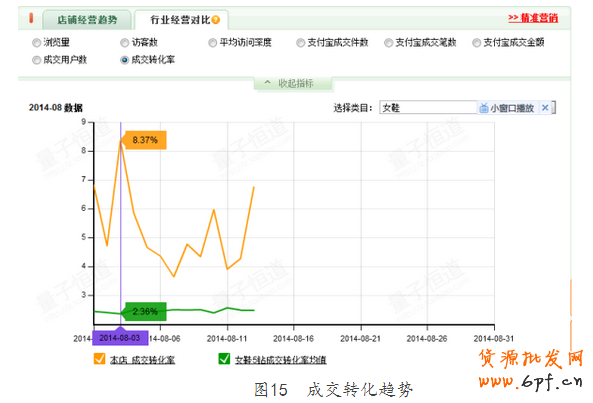The height and width of the screenshot is (403, 593).
Task: Click the collapse arrow on 收起指标
Action: (267, 82)
